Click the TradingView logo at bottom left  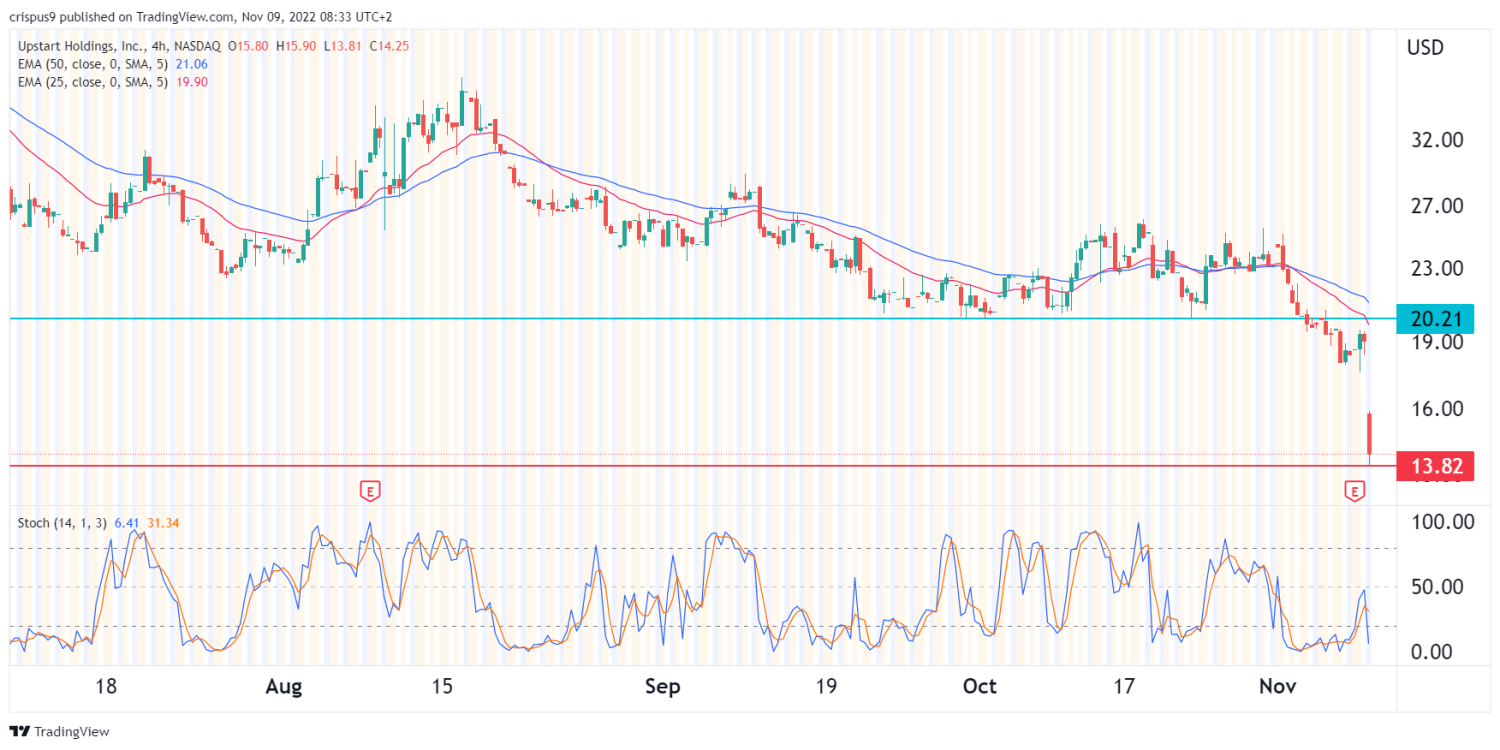[59, 731]
